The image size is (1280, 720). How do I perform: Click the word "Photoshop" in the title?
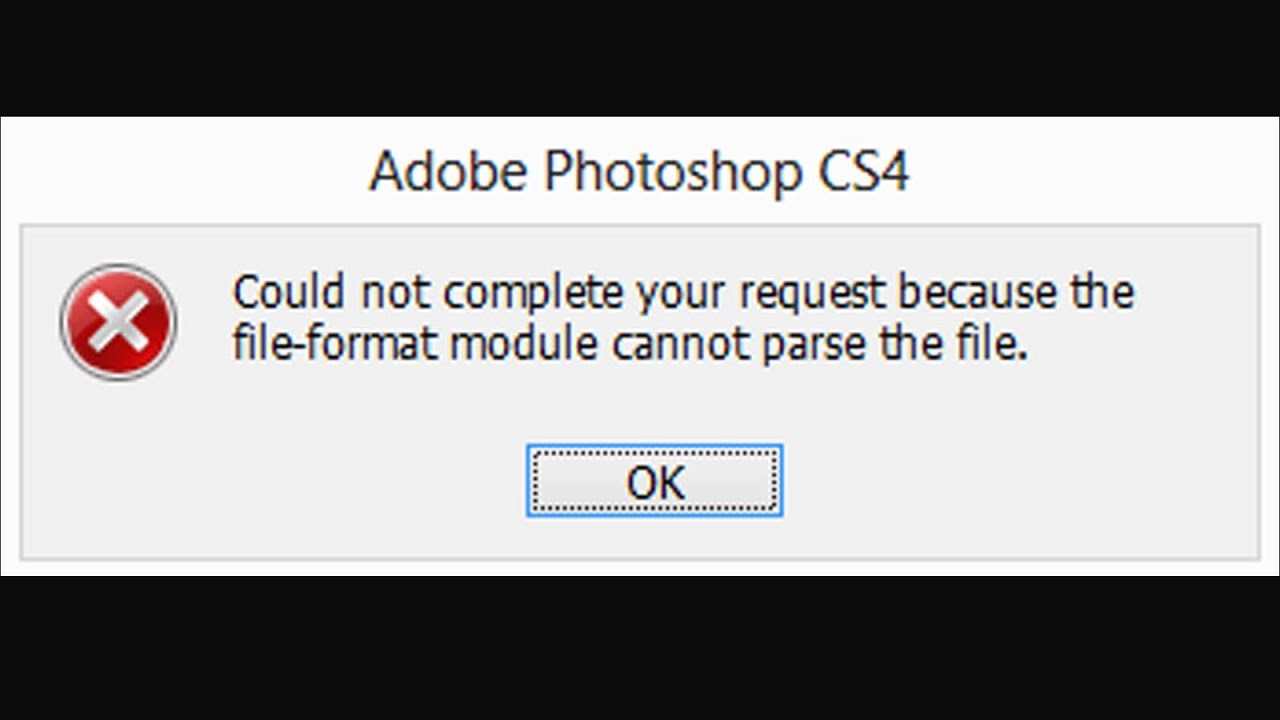point(672,172)
